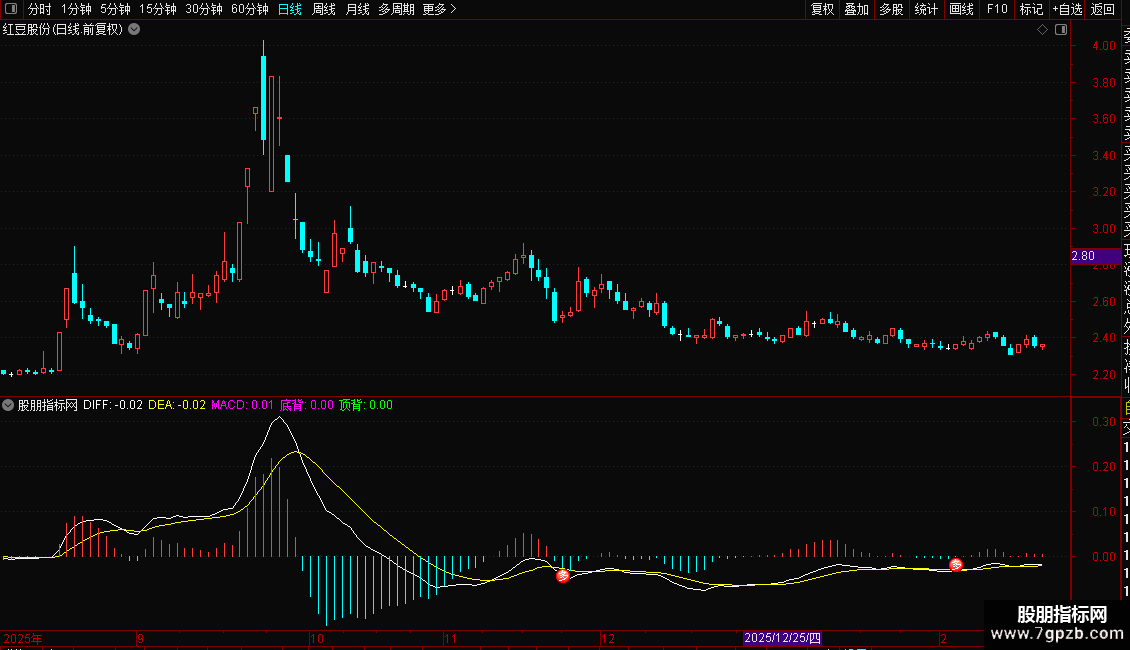Switch to 月线 monthly chart

click(x=357, y=9)
